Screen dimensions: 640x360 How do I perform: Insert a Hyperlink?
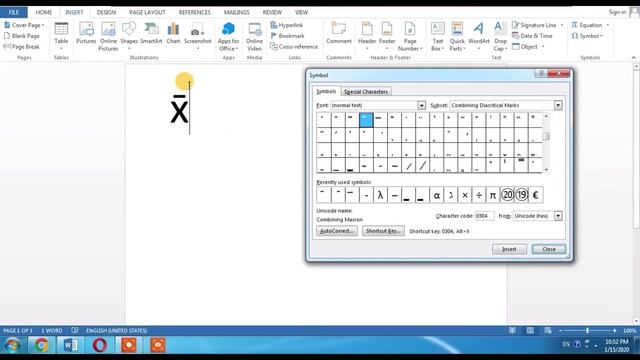(x=287, y=25)
